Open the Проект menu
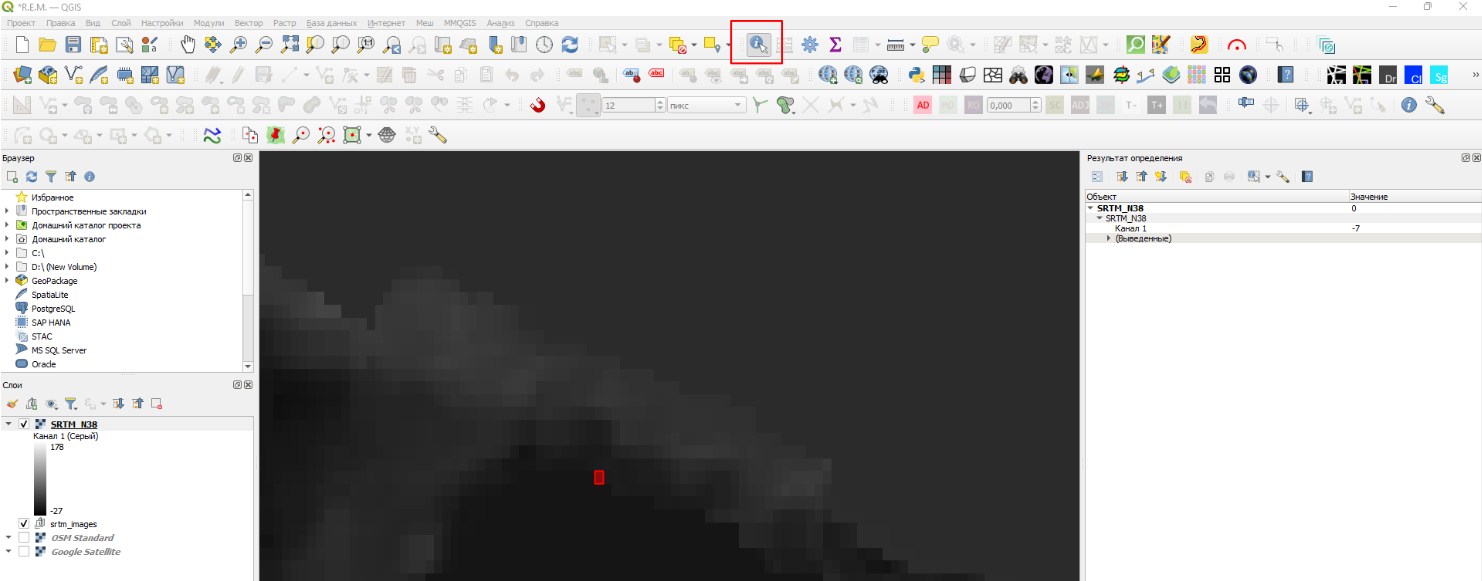This screenshot has height=581, width=1482. point(21,22)
